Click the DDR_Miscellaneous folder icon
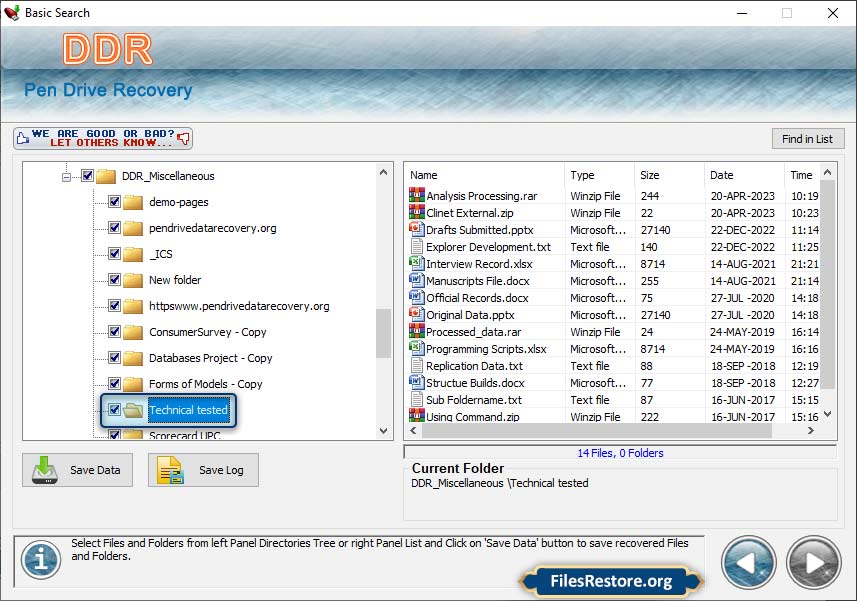 106,176
